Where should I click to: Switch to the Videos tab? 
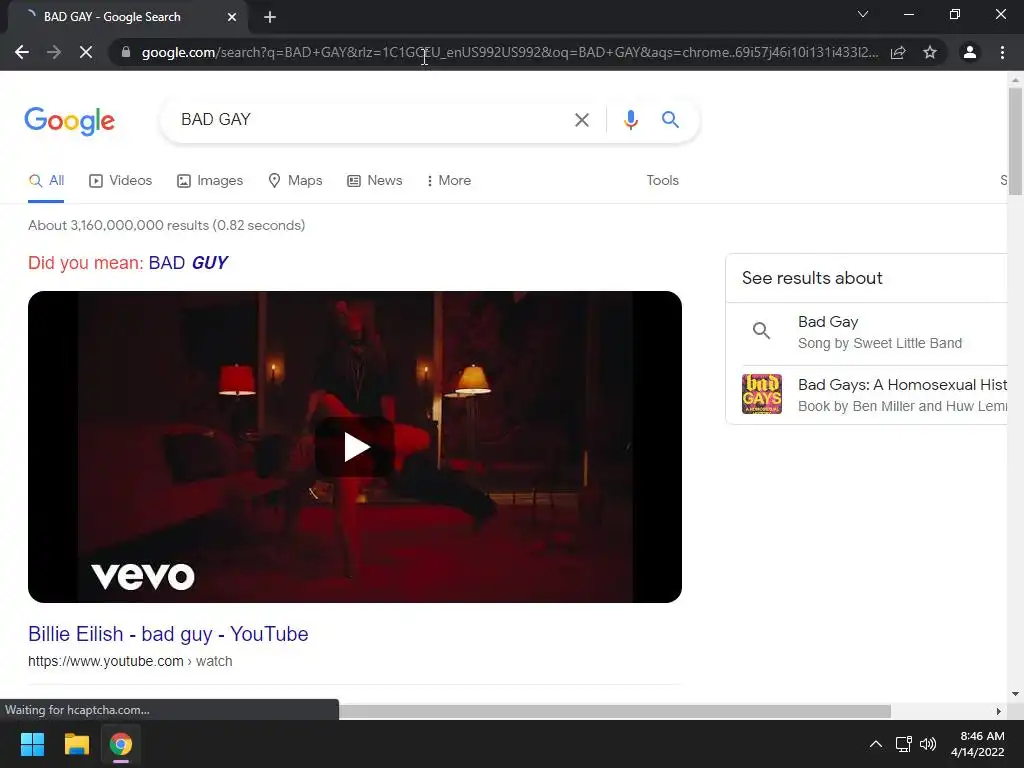click(120, 181)
